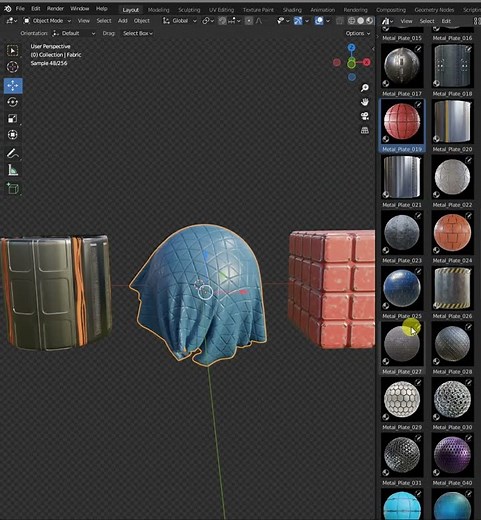Select the Measure tool
481x520 pixels.
click(13, 170)
